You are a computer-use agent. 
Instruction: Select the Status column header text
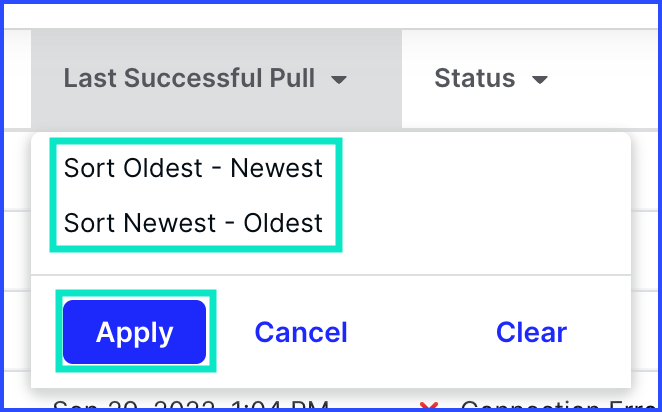pyautogui.click(x=475, y=79)
